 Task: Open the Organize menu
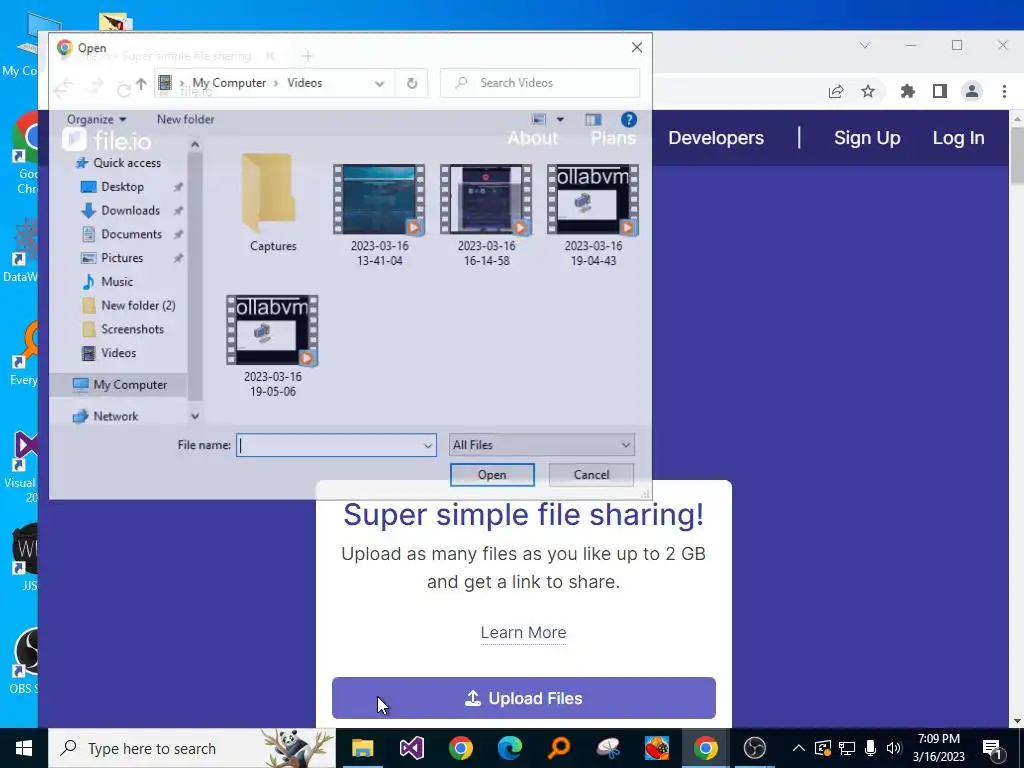[96, 120]
